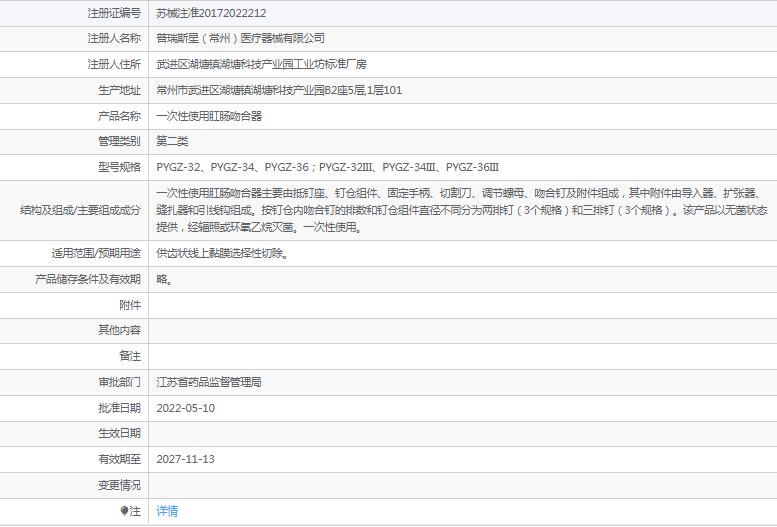777x527 pixels.
Task: Select intended use text 供齿状线上黏膜选择性切除。
Action: point(223,253)
